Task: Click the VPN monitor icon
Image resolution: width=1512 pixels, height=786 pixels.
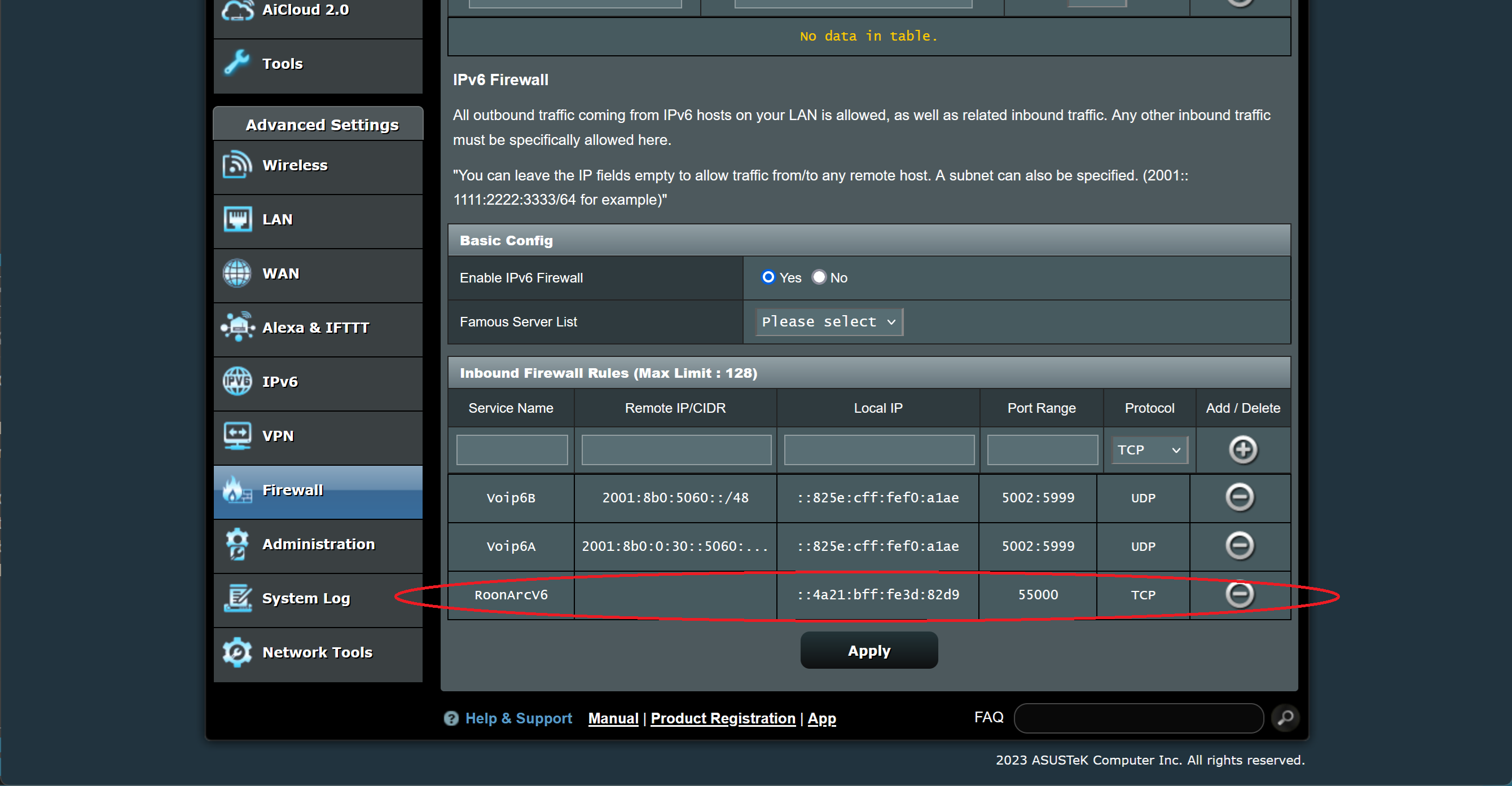Action: click(237, 436)
